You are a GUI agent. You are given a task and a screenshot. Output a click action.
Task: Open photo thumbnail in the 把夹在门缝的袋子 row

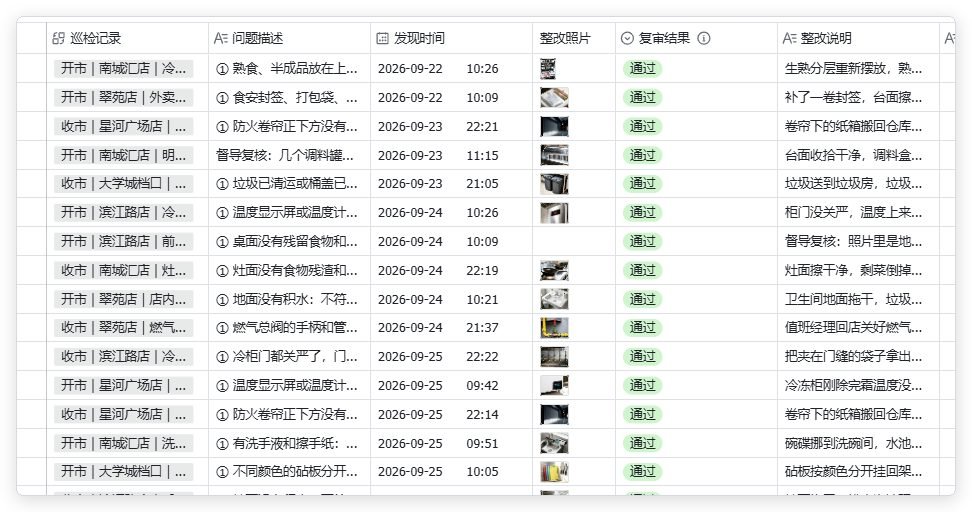click(x=554, y=357)
